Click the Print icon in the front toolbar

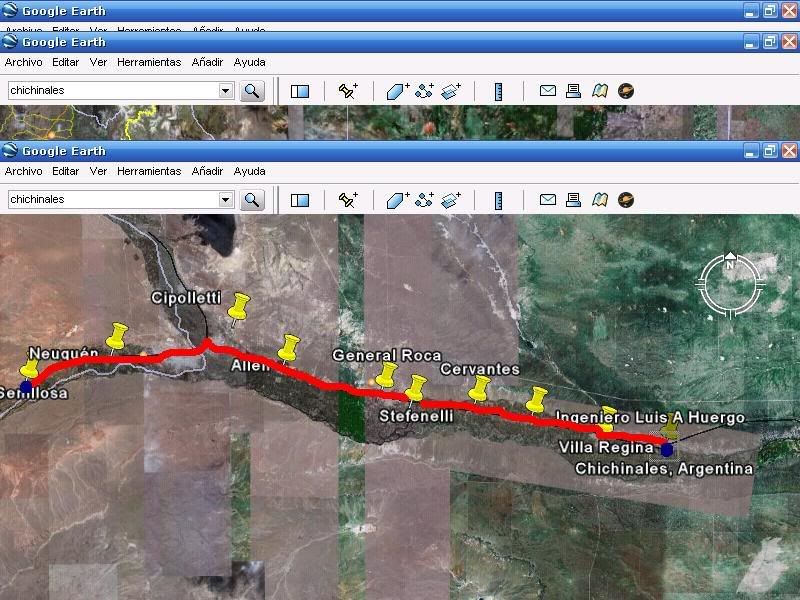[x=573, y=199]
